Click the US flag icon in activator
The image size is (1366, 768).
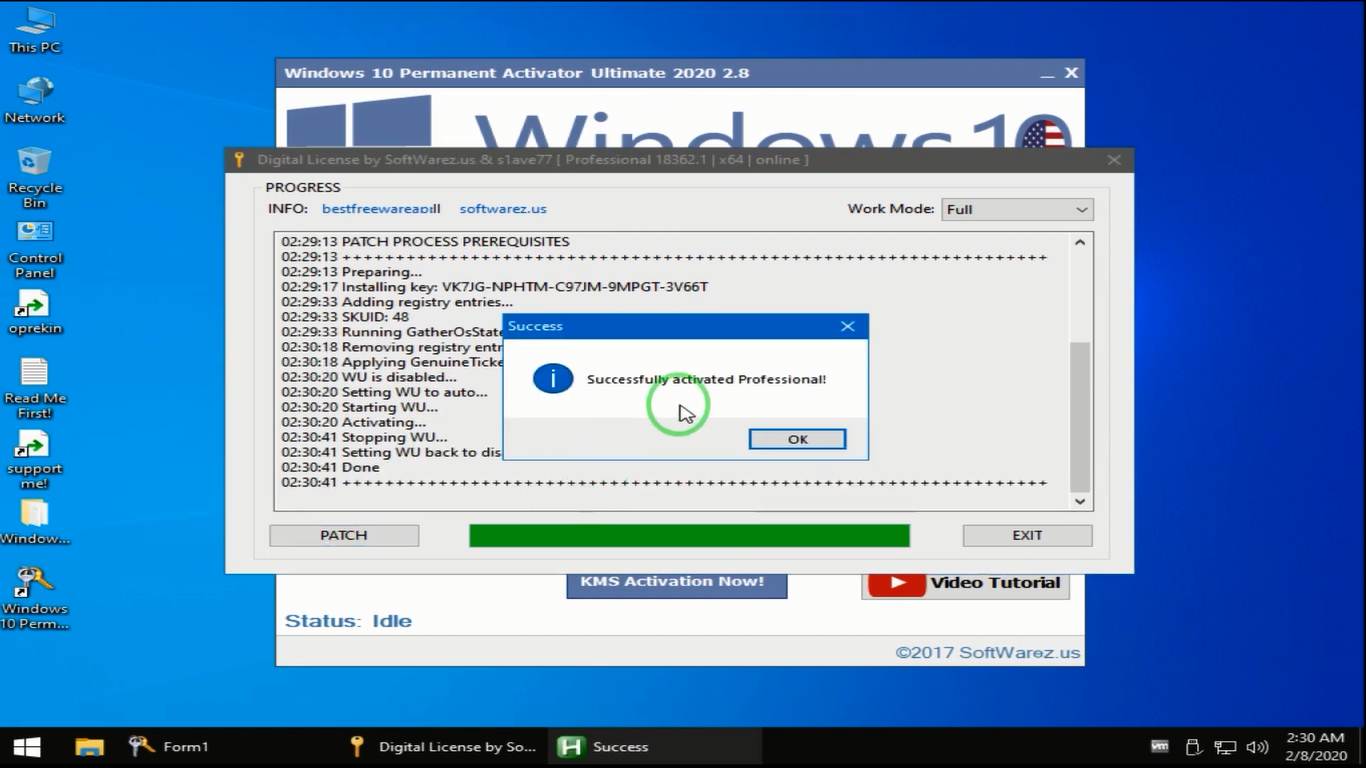click(x=1044, y=132)
